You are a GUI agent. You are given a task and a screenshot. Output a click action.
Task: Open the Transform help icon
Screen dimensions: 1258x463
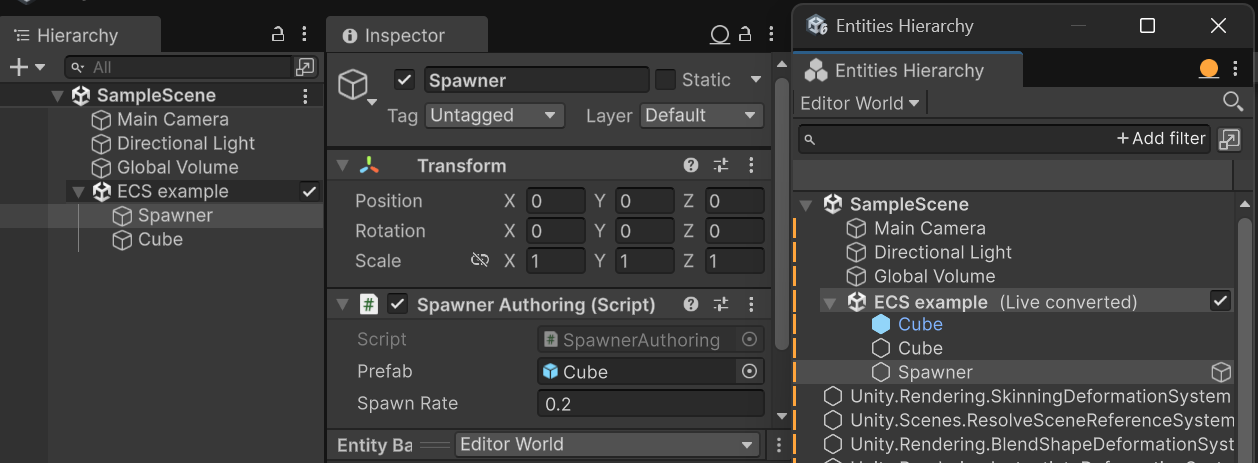[x=691, y=166]
